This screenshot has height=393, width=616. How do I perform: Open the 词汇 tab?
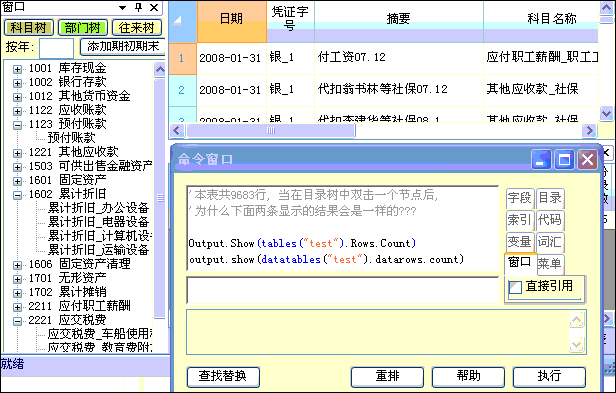click(550, 241)
